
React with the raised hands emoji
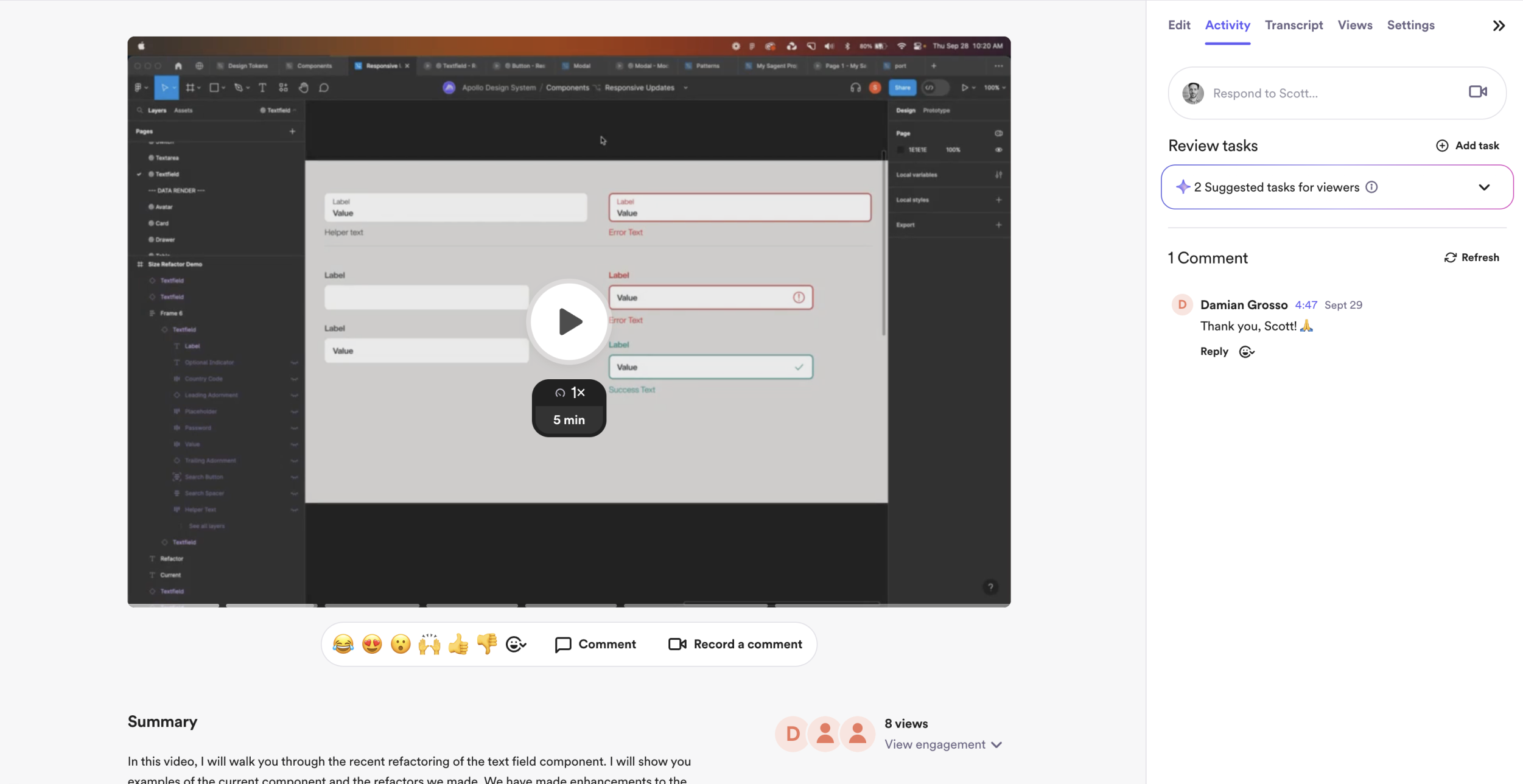[x=429, y=643]
